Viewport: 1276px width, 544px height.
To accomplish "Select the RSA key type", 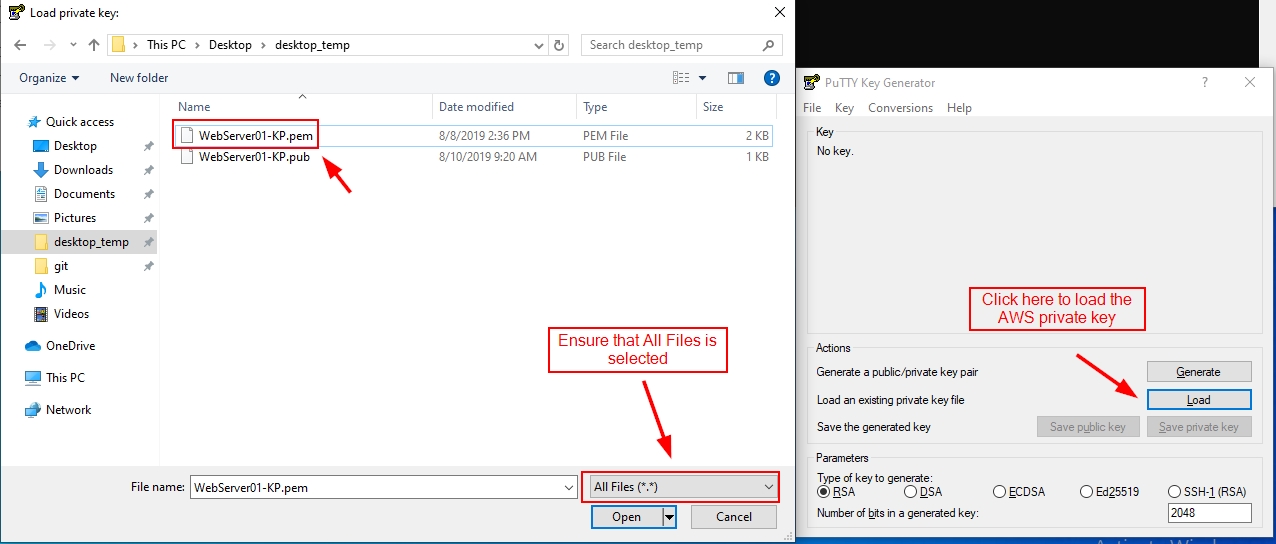I will coord(838,492).
